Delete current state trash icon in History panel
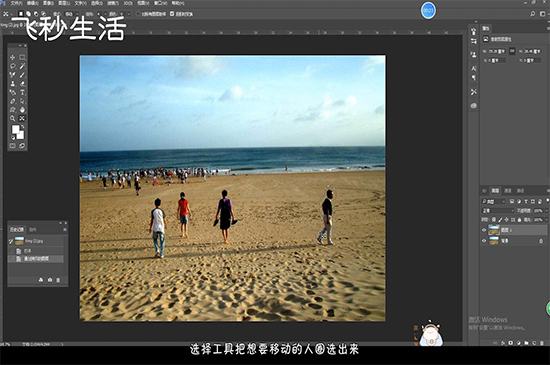Screen dimensions: 550x365 [58, 280]
